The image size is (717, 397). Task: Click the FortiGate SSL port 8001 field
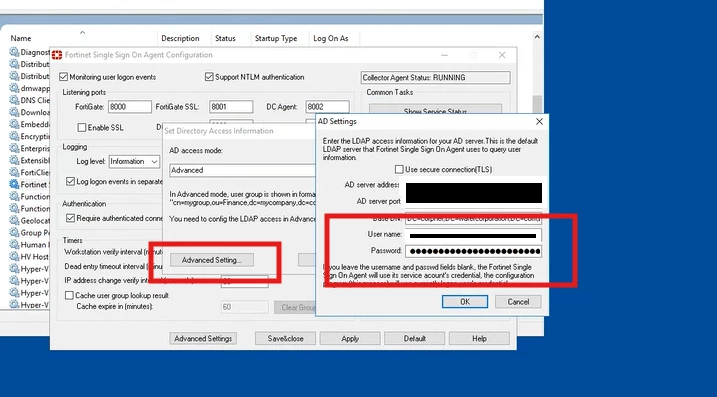coord(231,107)
